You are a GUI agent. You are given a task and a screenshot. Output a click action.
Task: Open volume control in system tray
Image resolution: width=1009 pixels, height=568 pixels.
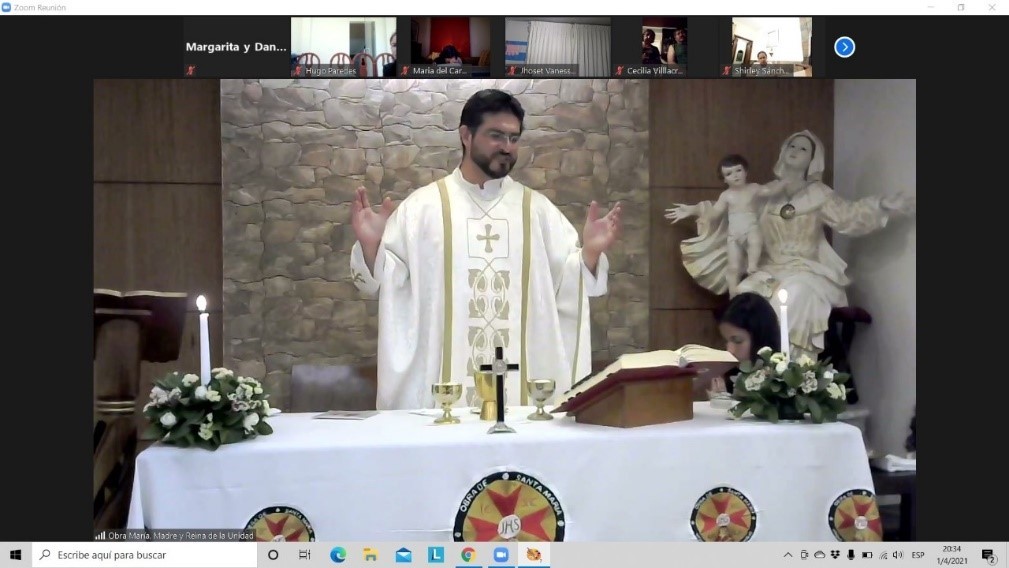tap(897, 555)
